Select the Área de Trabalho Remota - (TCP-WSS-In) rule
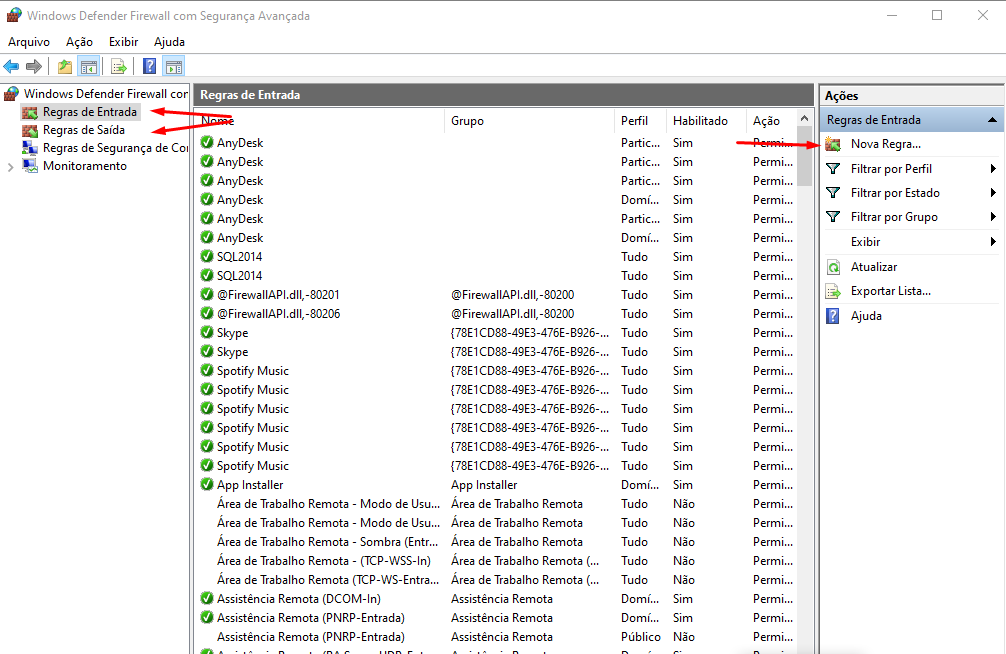This screenshot has height=654, width=1006. 324,561
